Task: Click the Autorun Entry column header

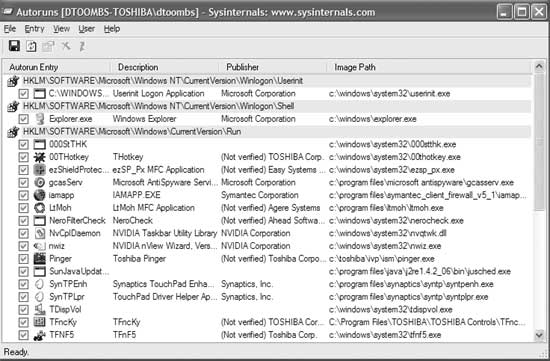Action: (57, 67)
